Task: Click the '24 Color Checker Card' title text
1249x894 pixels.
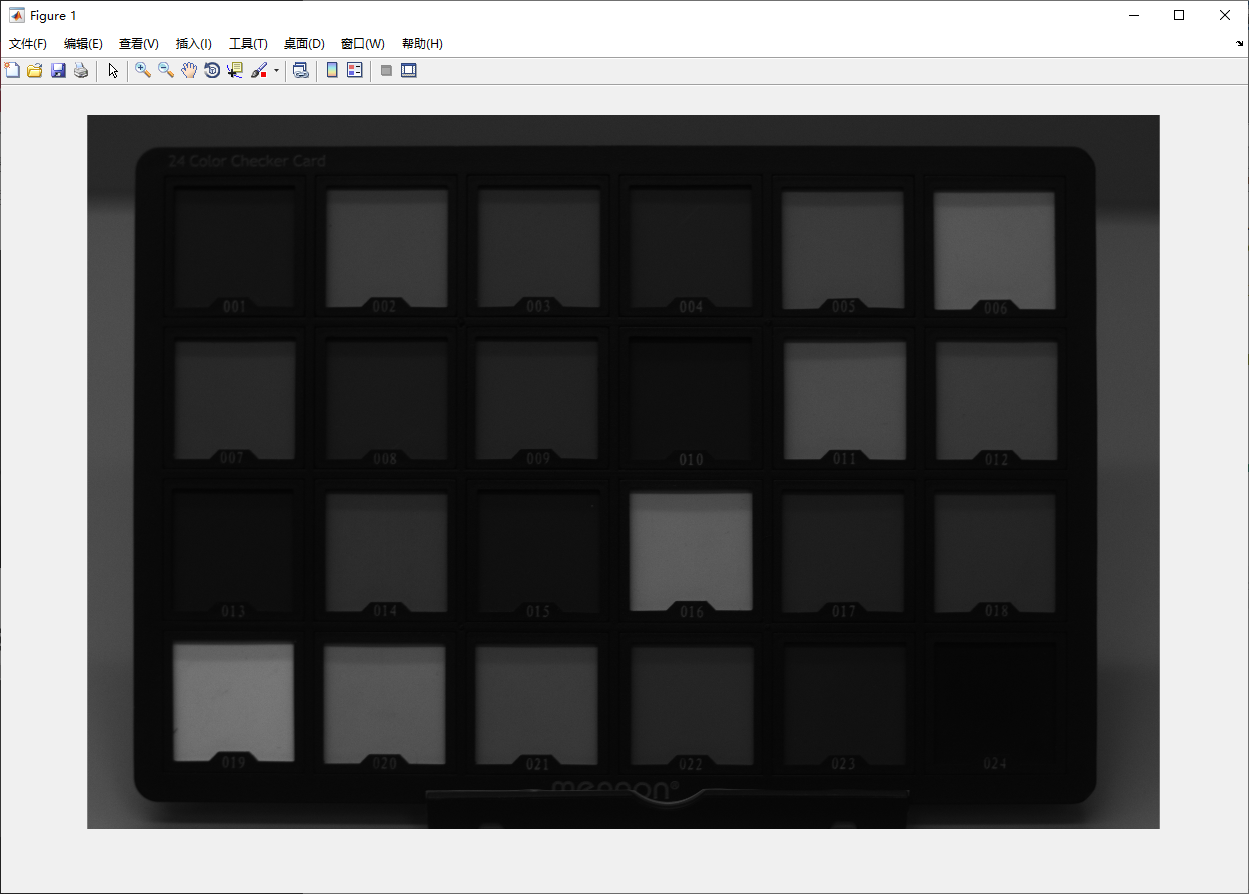Action: 247,161
